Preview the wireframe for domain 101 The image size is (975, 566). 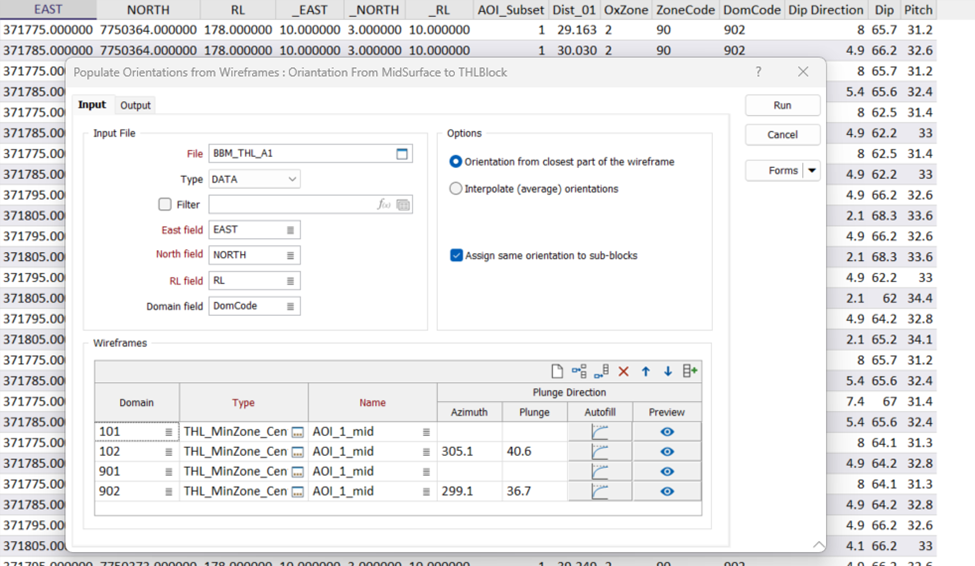click(667, 432)
